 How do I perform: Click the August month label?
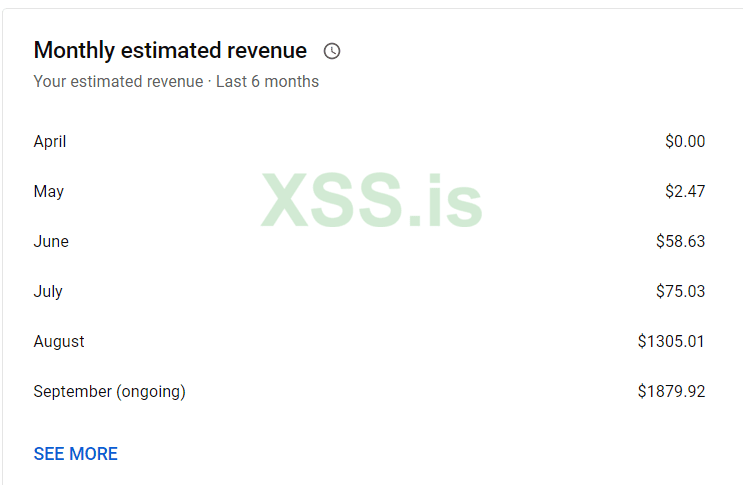click(59, 342)
